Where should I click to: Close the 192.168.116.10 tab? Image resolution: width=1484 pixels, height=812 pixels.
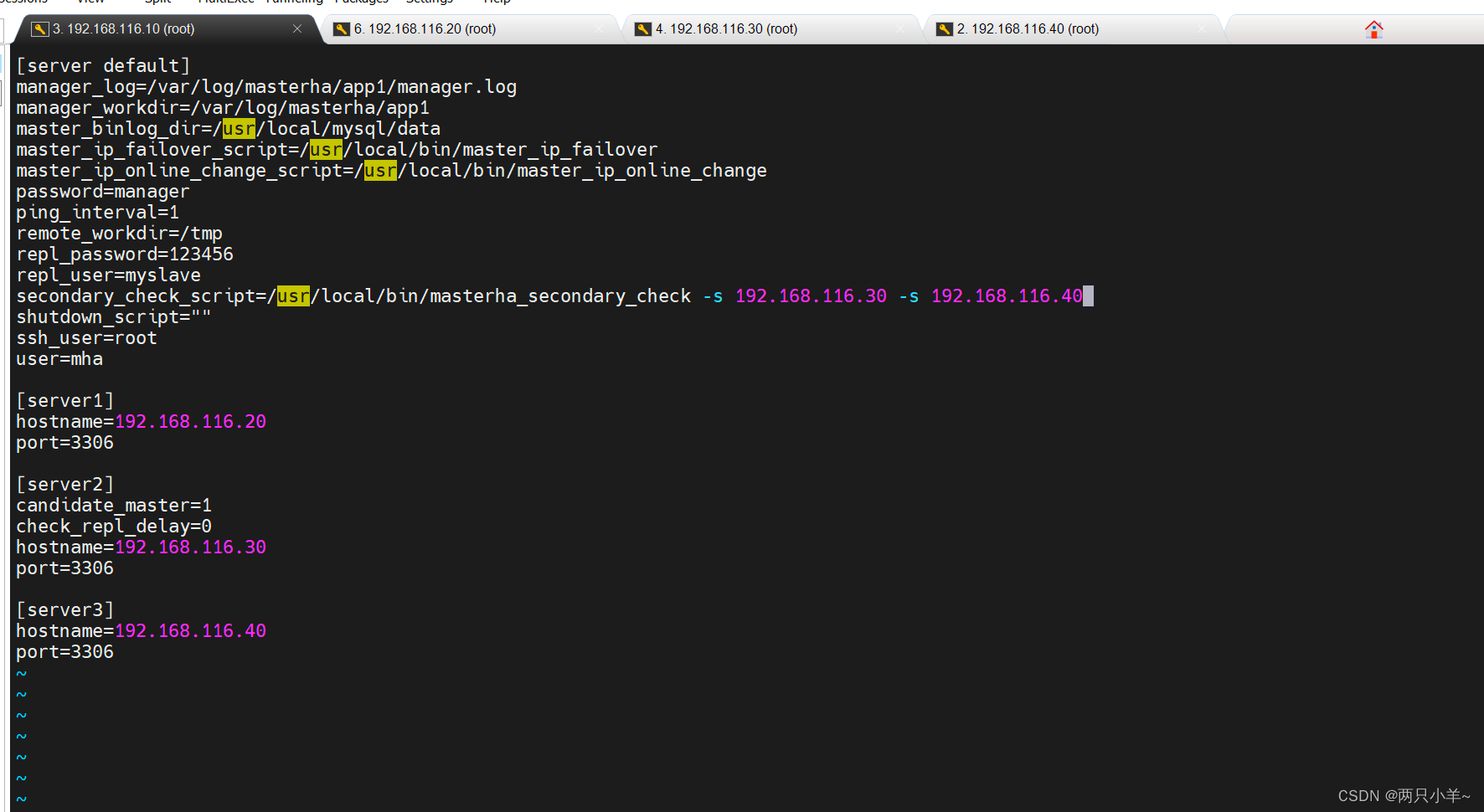click(297, 28)
